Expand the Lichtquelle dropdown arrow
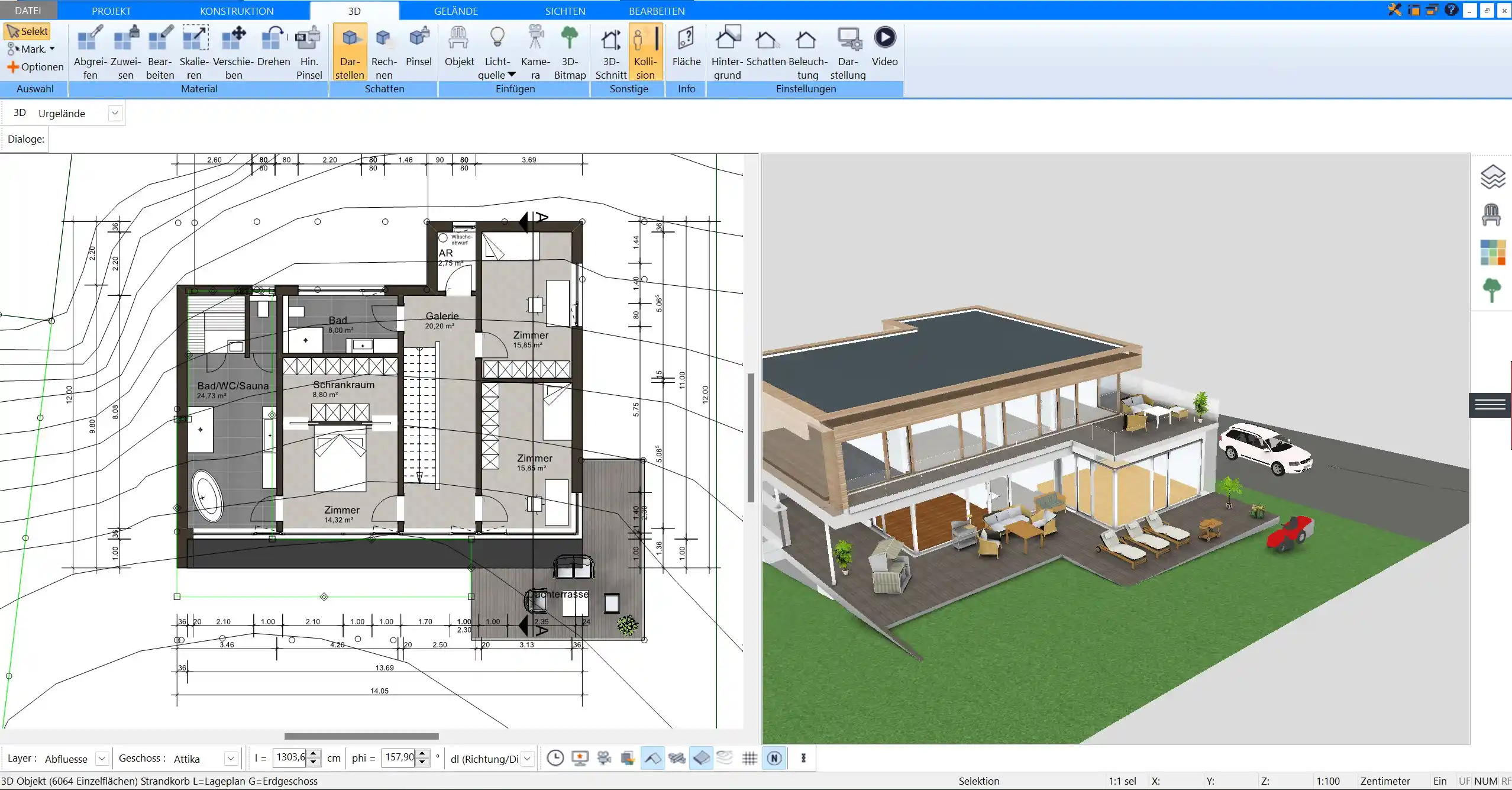Screen dimensions: 1512x790 point(512,75)
